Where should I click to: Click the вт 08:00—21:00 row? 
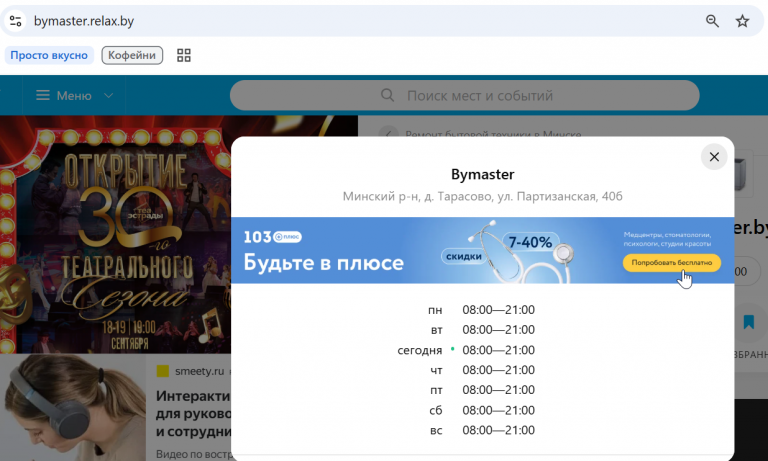[x=482, y=330]
